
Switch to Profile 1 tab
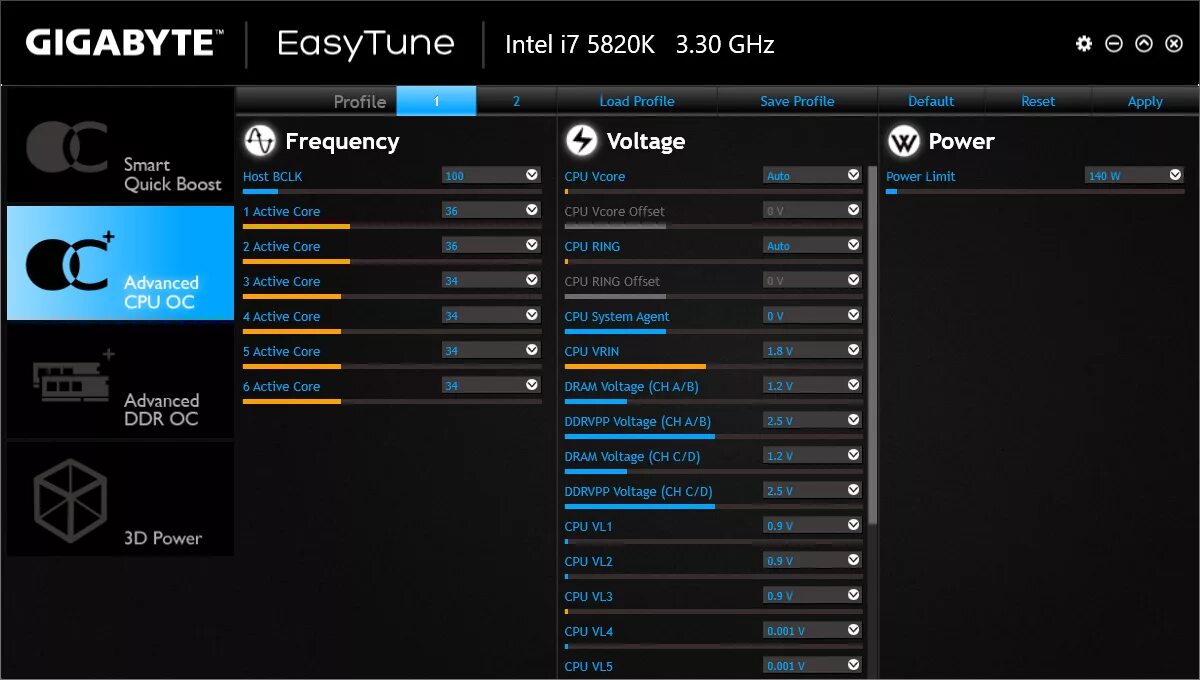[436, 101]
